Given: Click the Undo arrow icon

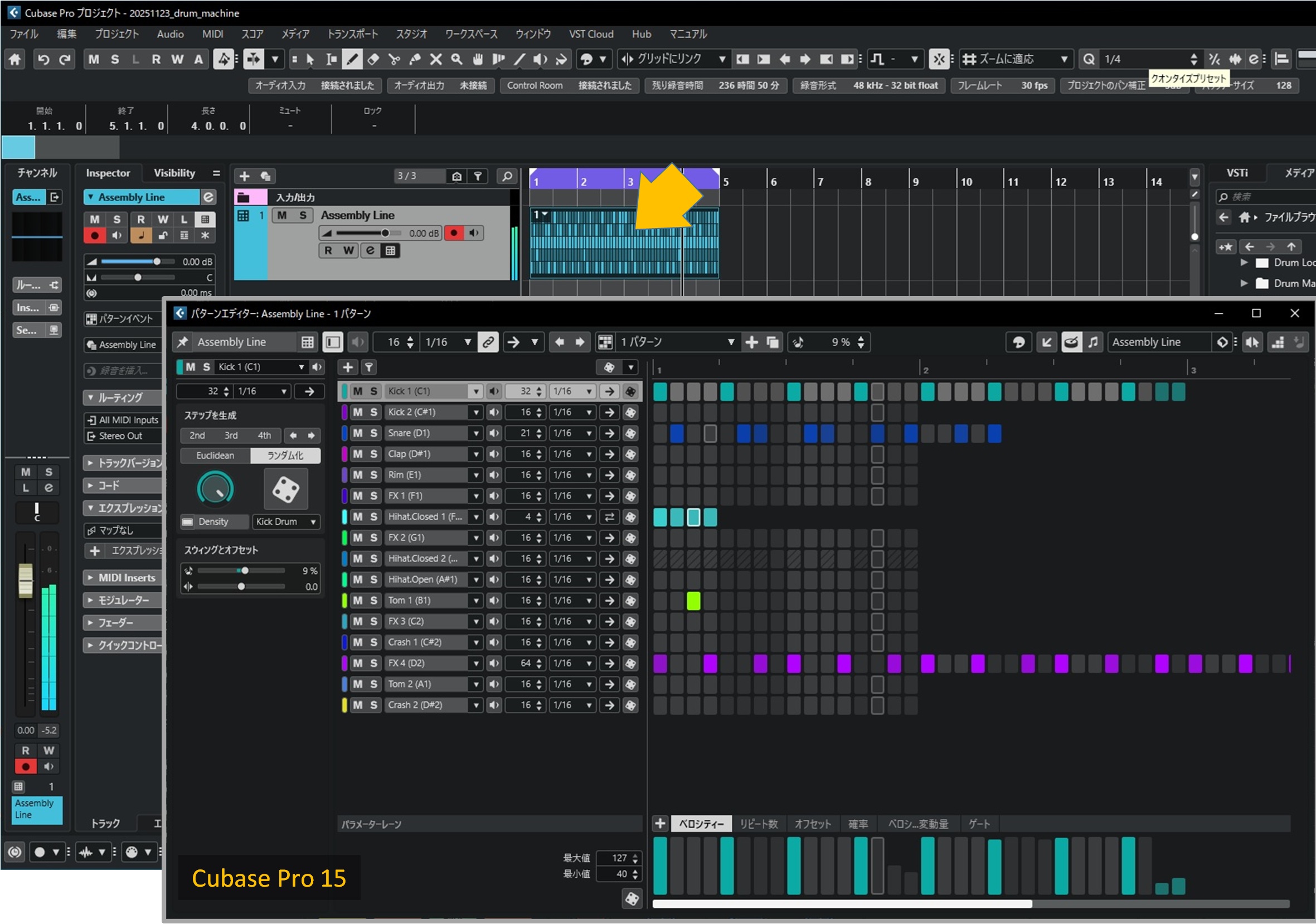Looking at the screenshot, I should click(43, 59).
